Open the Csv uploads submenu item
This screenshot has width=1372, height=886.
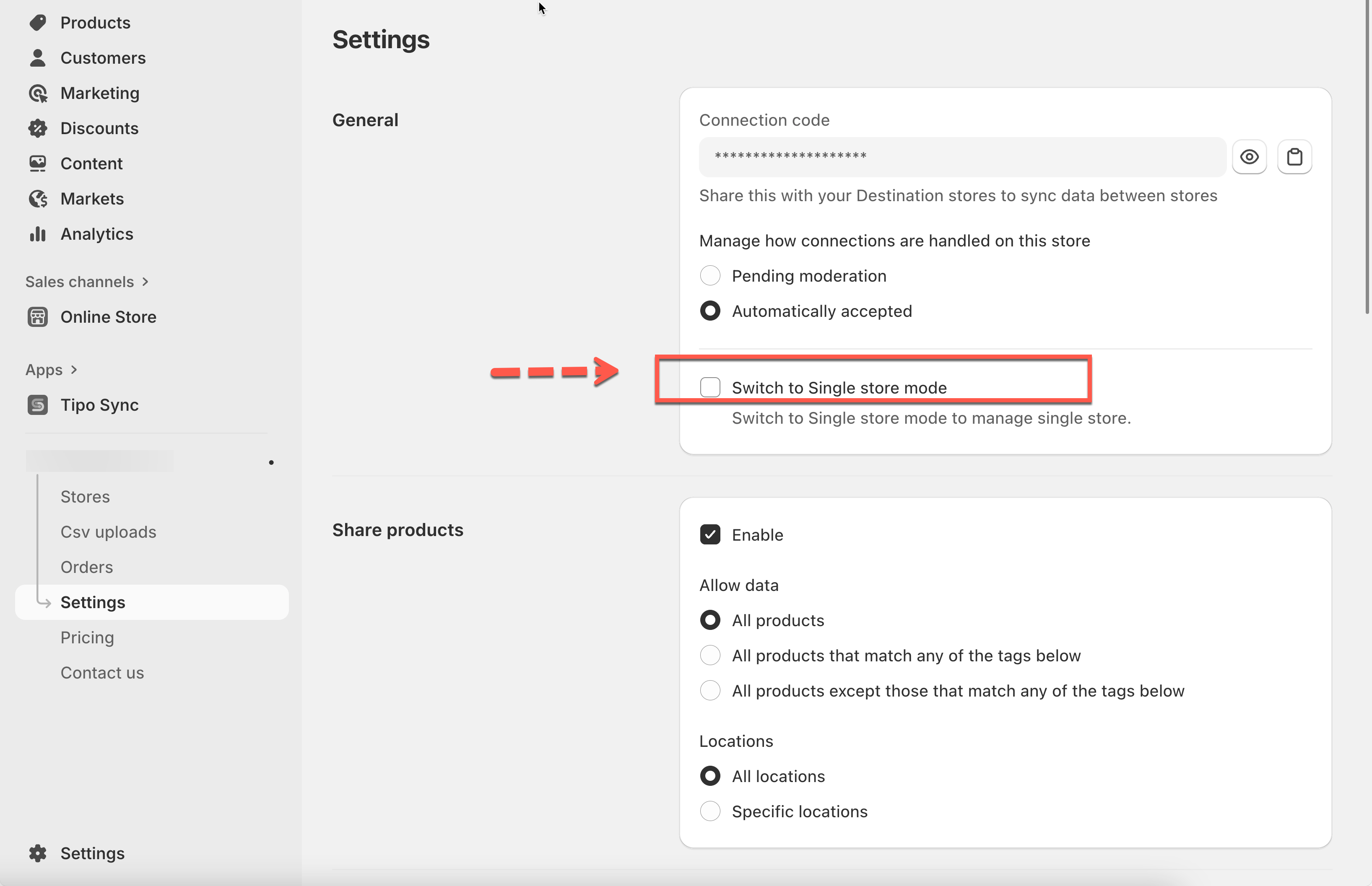(x=108, y=531)
